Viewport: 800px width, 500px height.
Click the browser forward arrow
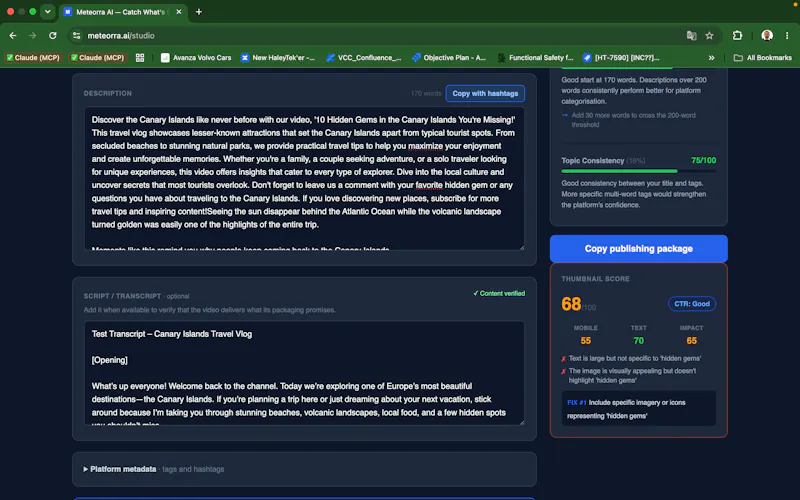click(x=33, y=36)
